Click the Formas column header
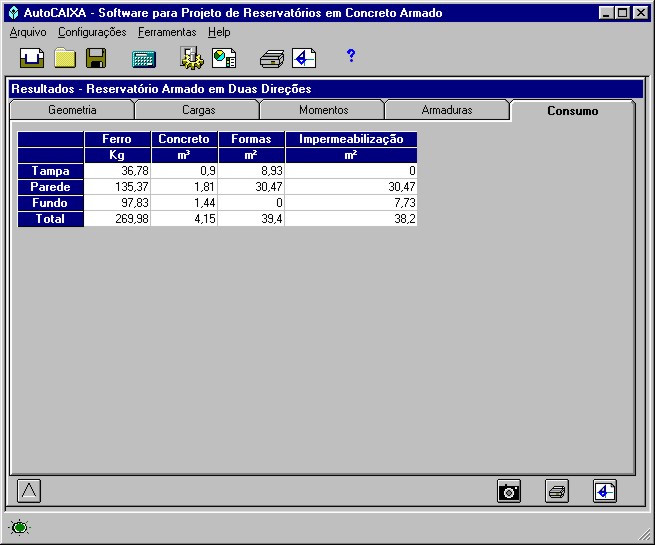This screenshot has height=545, width=655. pos(251,139)
